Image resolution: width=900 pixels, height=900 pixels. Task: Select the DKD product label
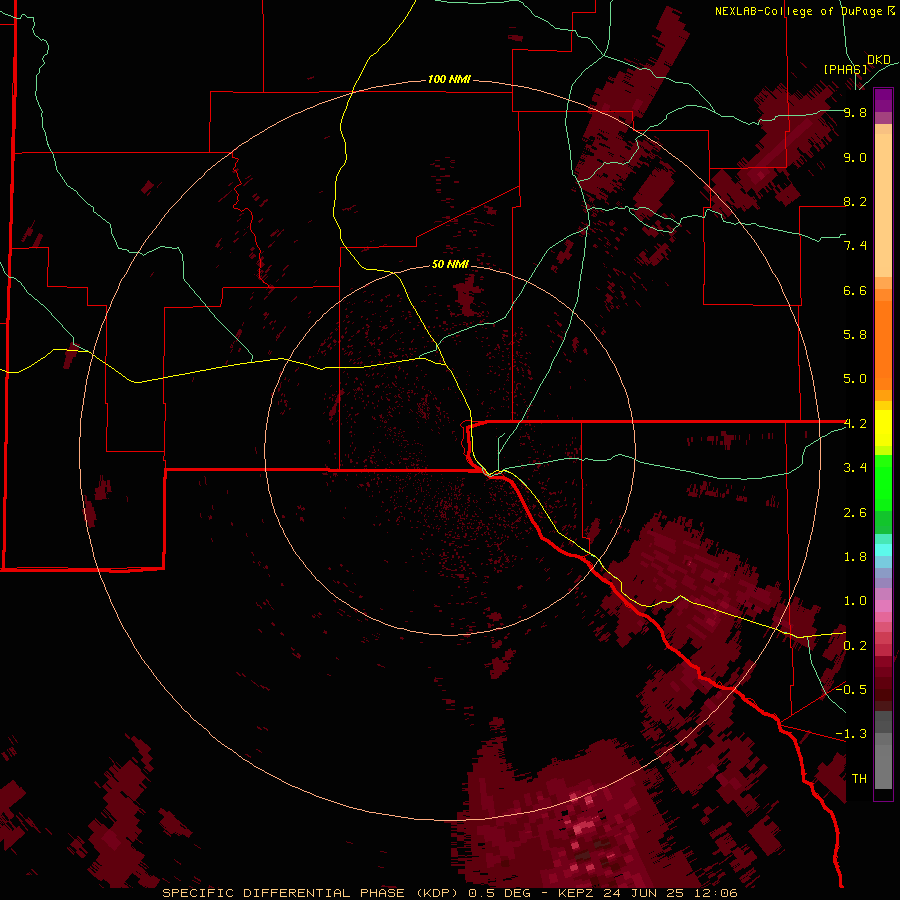pyautogui.click(x=879, y=60)
